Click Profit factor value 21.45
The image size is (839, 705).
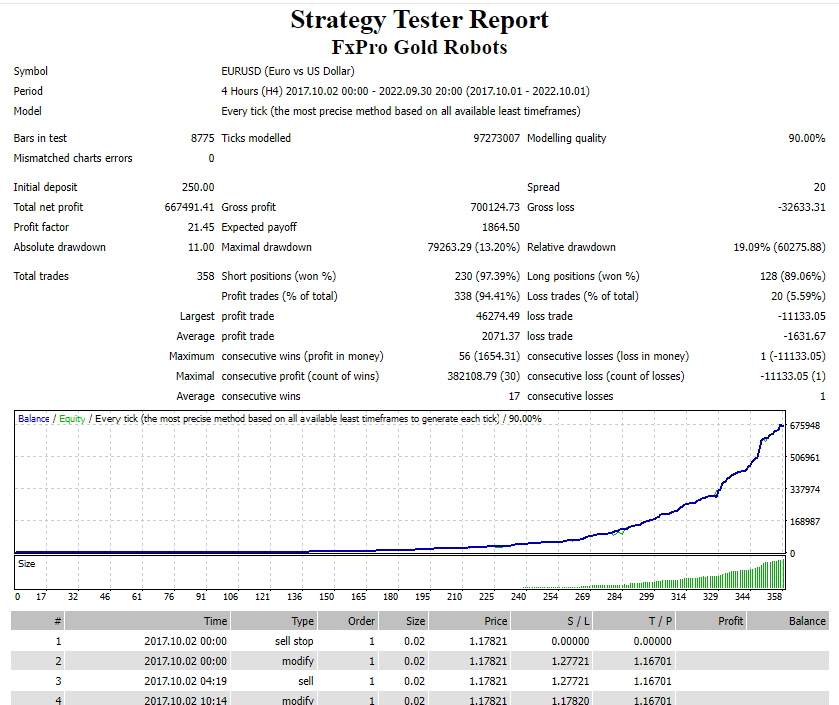[201, 227]
